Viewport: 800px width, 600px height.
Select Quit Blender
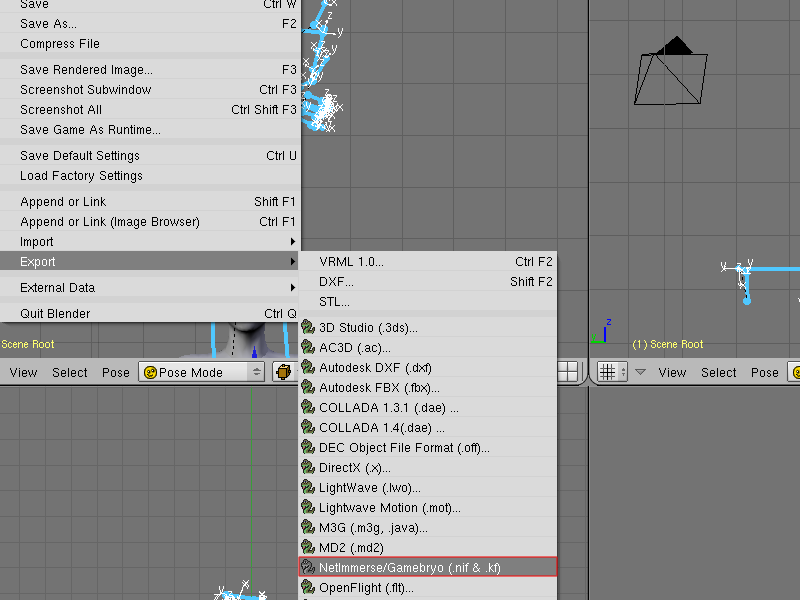click(150, 313)
